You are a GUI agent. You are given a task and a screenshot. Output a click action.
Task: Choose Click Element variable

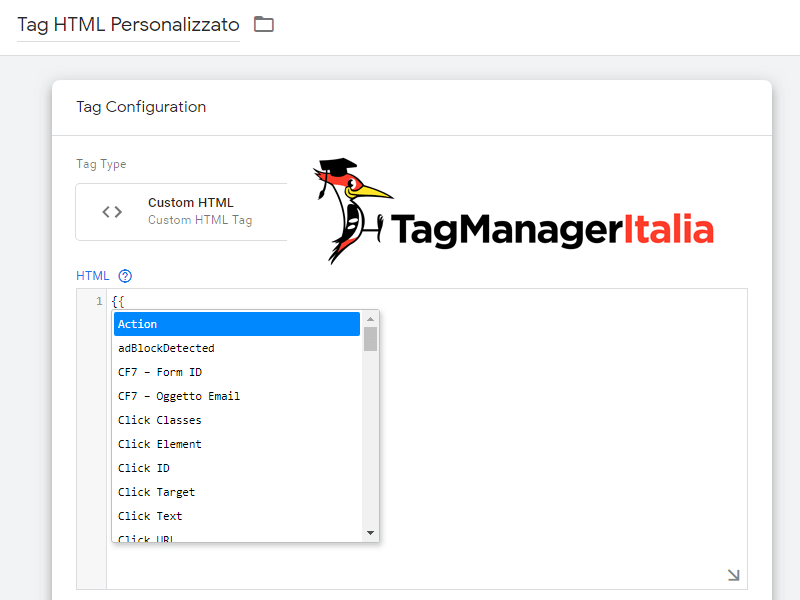pyautogui.click(x=237, y=444)
